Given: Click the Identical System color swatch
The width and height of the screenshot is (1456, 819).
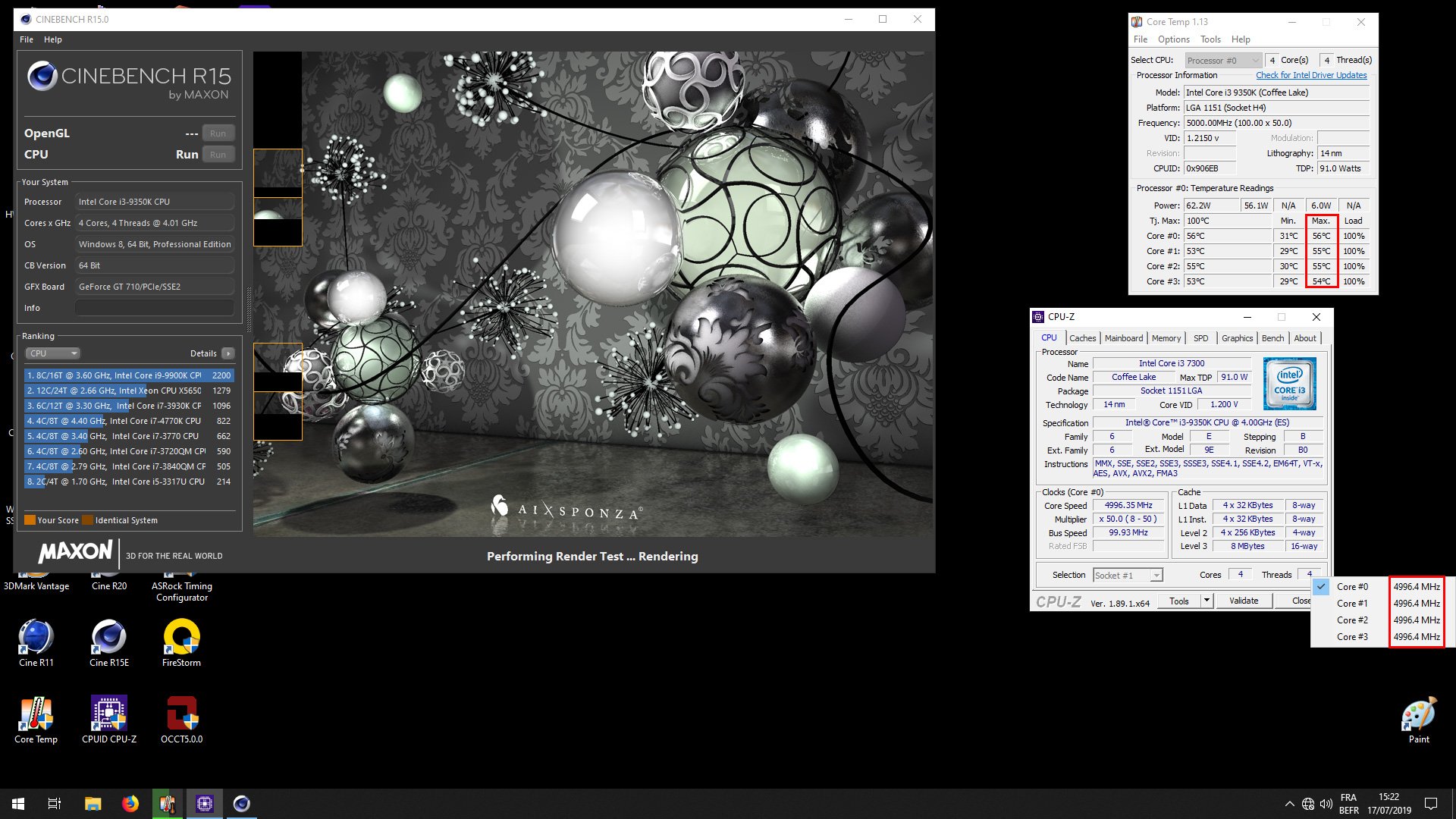Looking at the screenshot, I should [88, 520].
